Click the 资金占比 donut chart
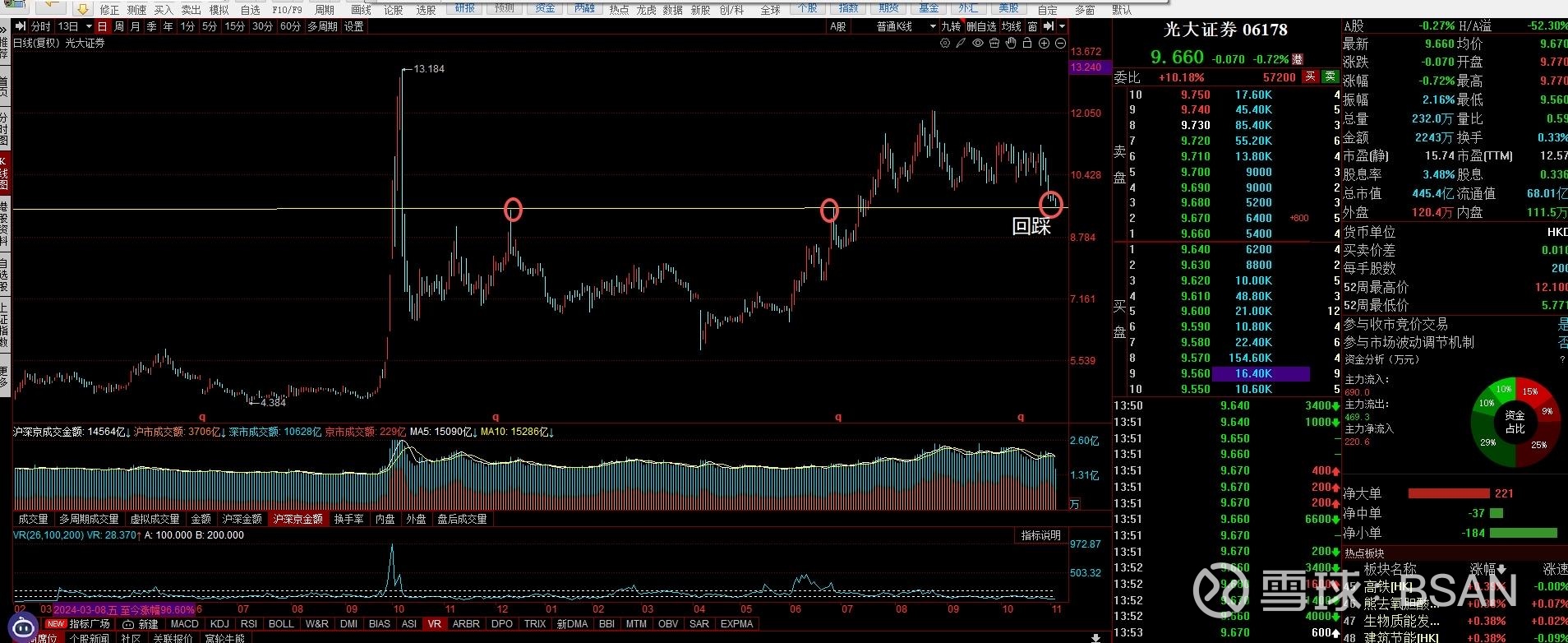The height and width of the screenshot is (643, 1568). click(1515, 422)
